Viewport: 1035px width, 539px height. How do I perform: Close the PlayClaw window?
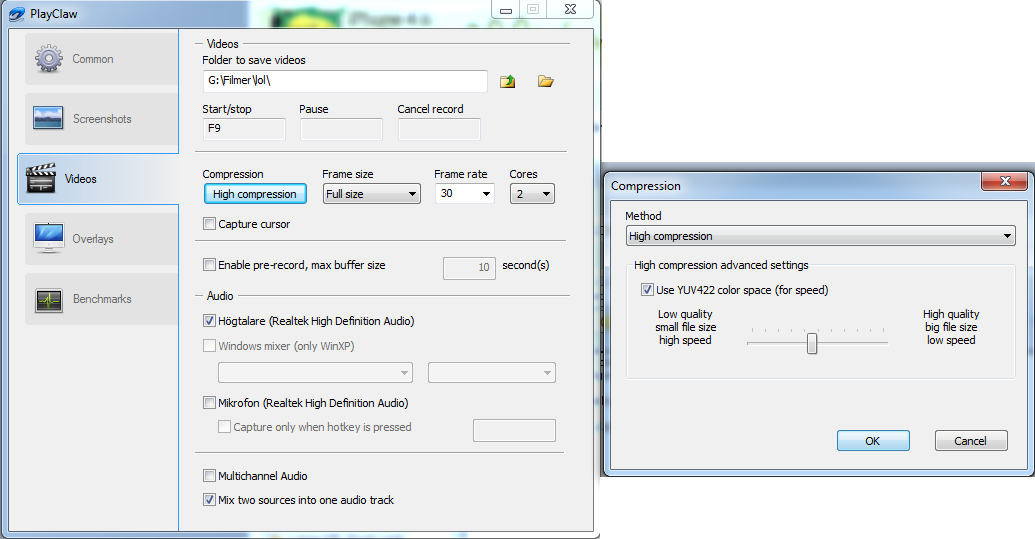tap(571, 9)
